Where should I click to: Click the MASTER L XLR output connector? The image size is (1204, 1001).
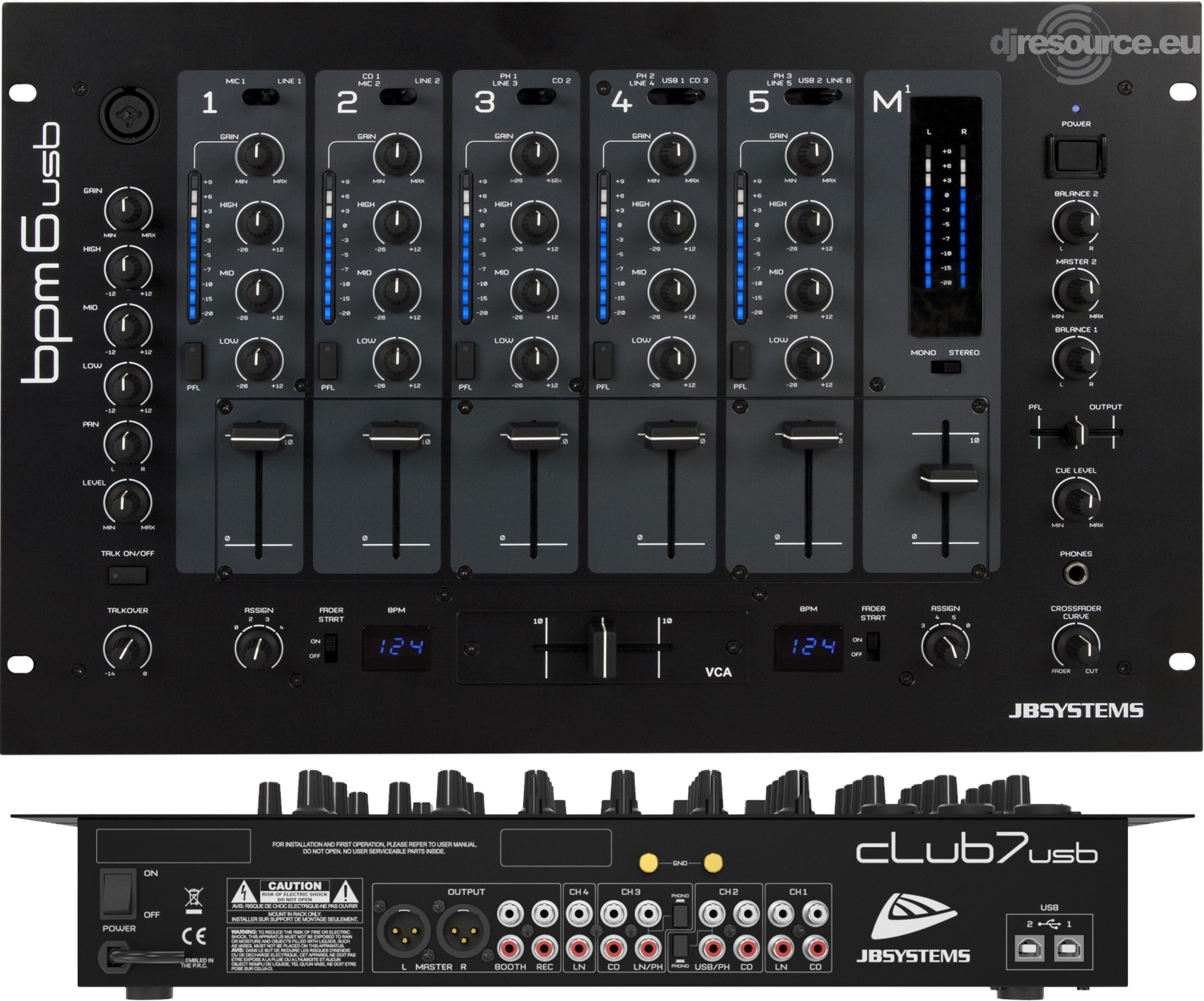404,931
